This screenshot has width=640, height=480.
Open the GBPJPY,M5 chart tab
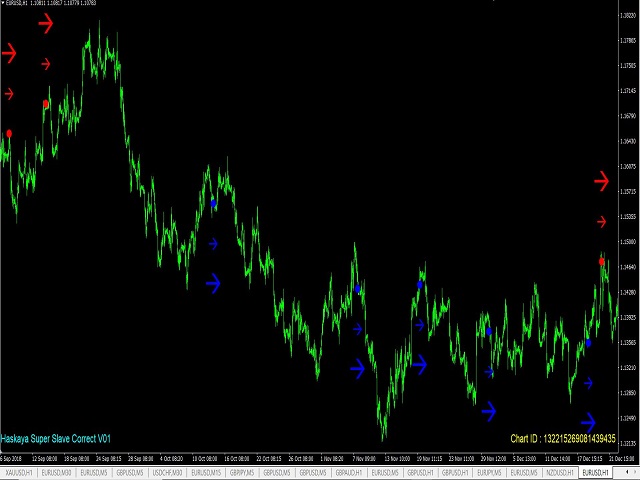(242, 473)
